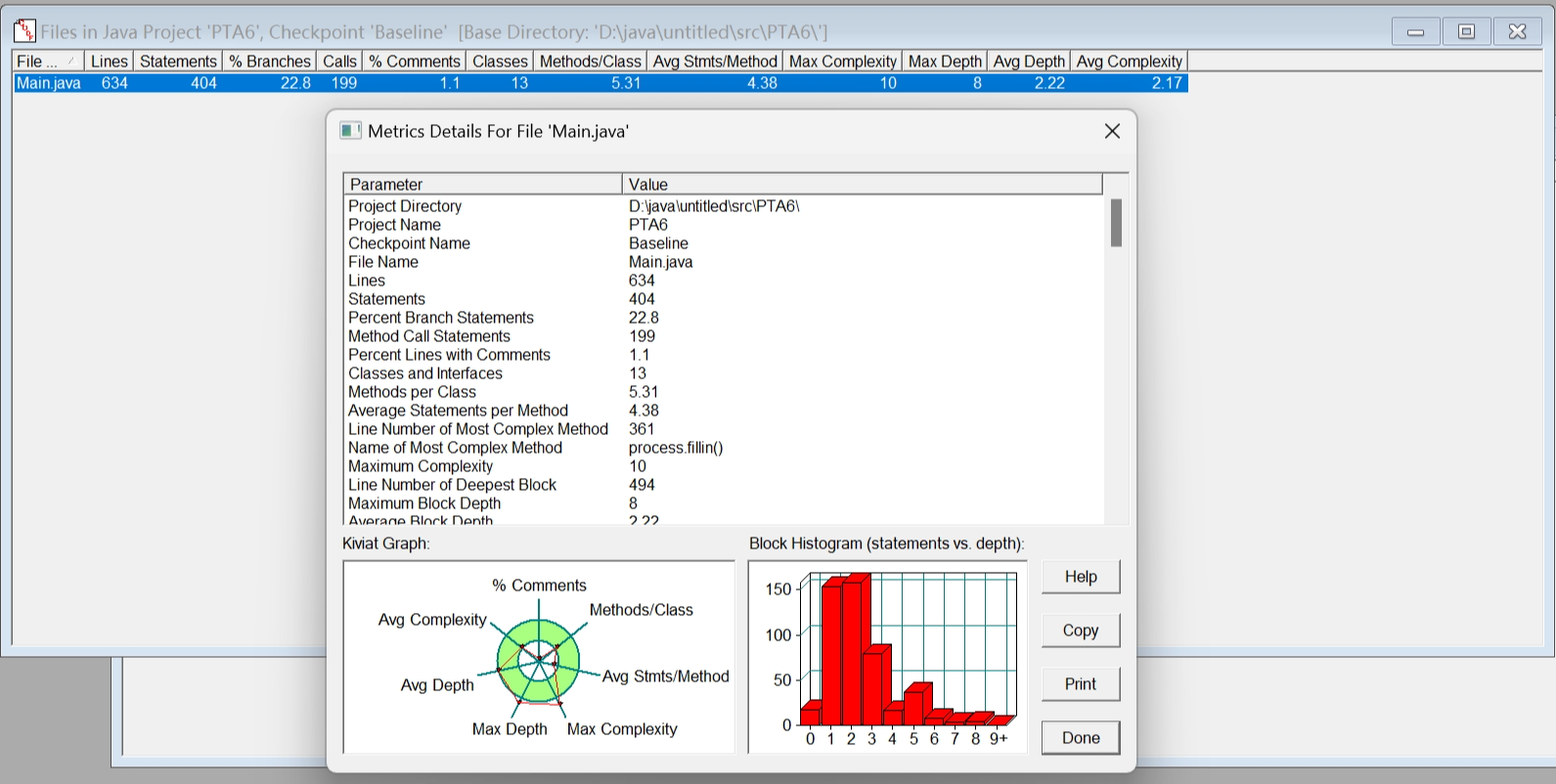This screenshot has height=784, width=1556.
Task: Print the metrics details report
Action: (x=1081, y=684)
